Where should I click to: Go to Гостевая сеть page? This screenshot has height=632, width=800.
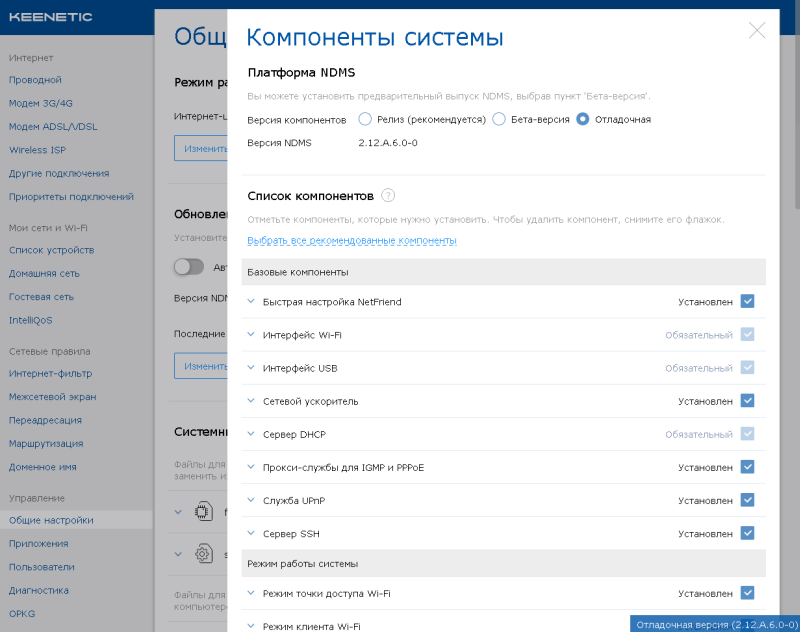click(x=41, y=297)
